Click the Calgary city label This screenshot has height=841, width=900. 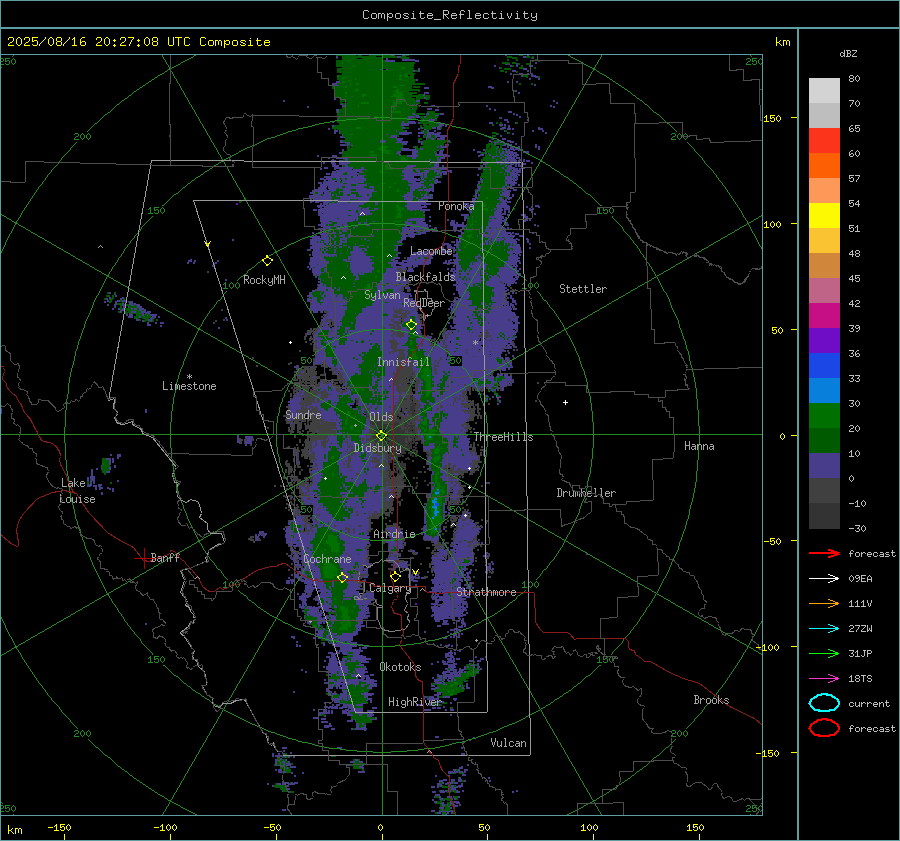click(390, 588)
